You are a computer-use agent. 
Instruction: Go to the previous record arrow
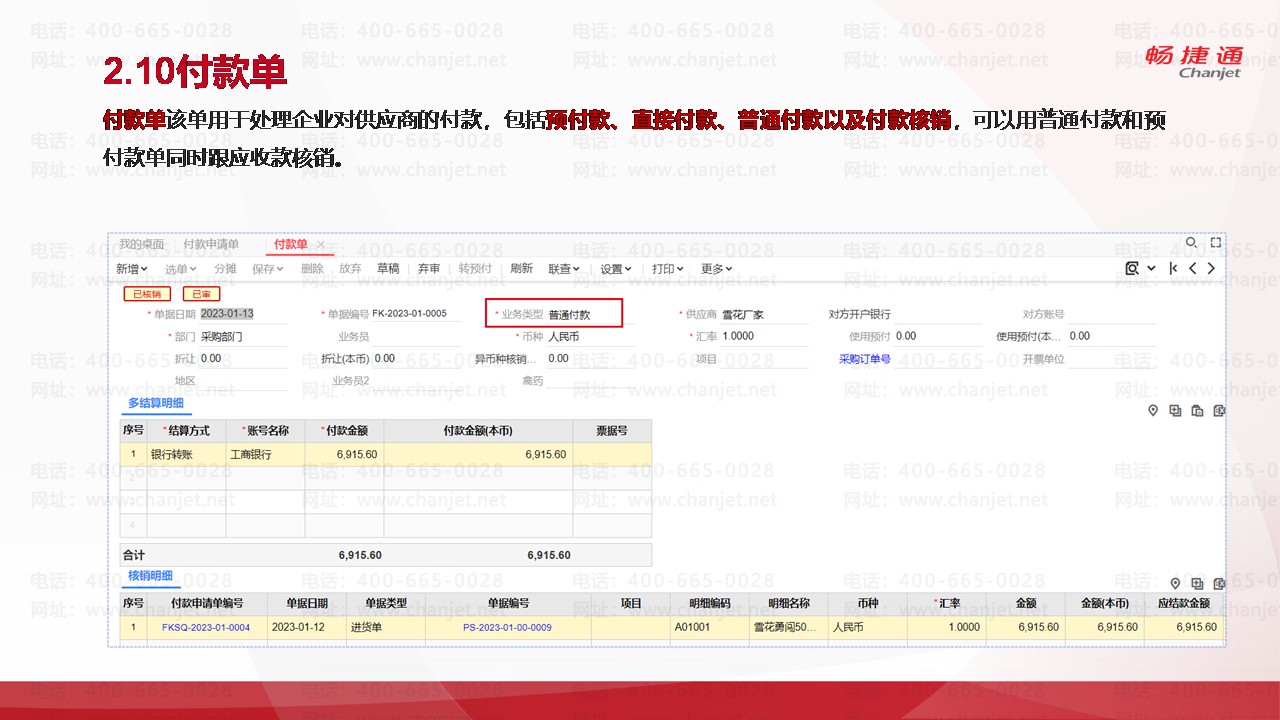point(1192,268)
